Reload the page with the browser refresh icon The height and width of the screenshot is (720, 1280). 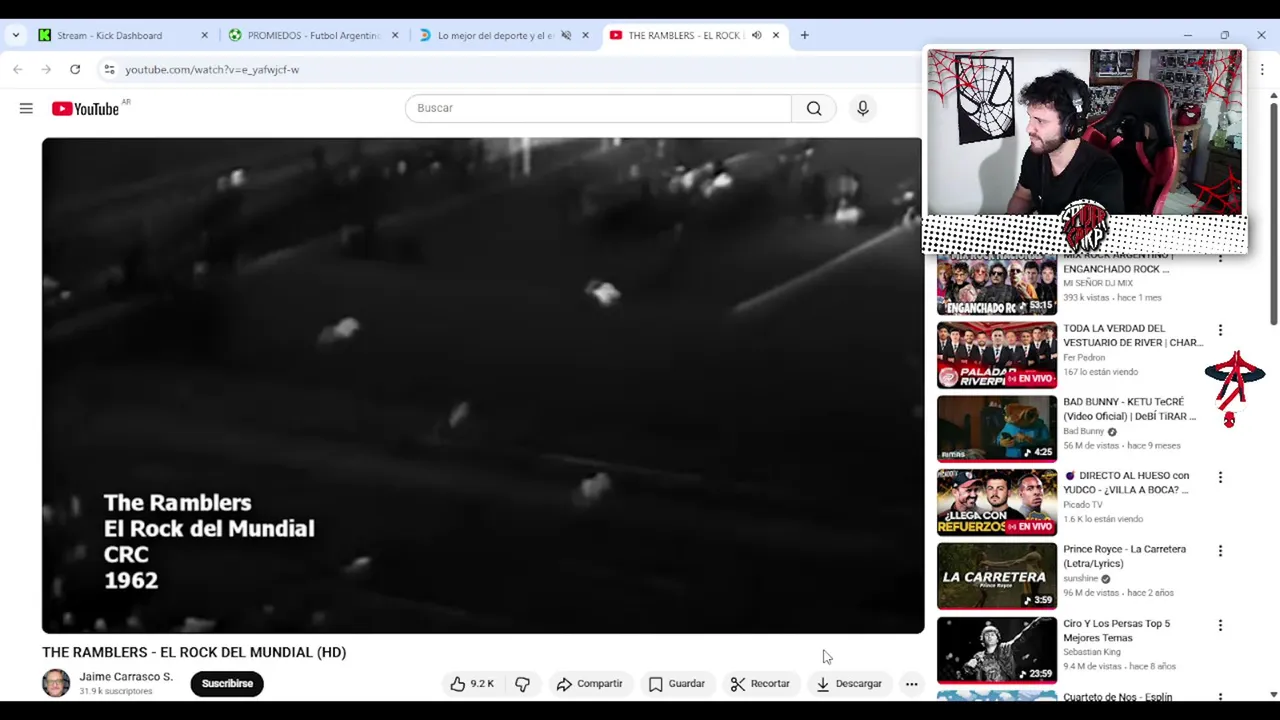click(75, 69)
